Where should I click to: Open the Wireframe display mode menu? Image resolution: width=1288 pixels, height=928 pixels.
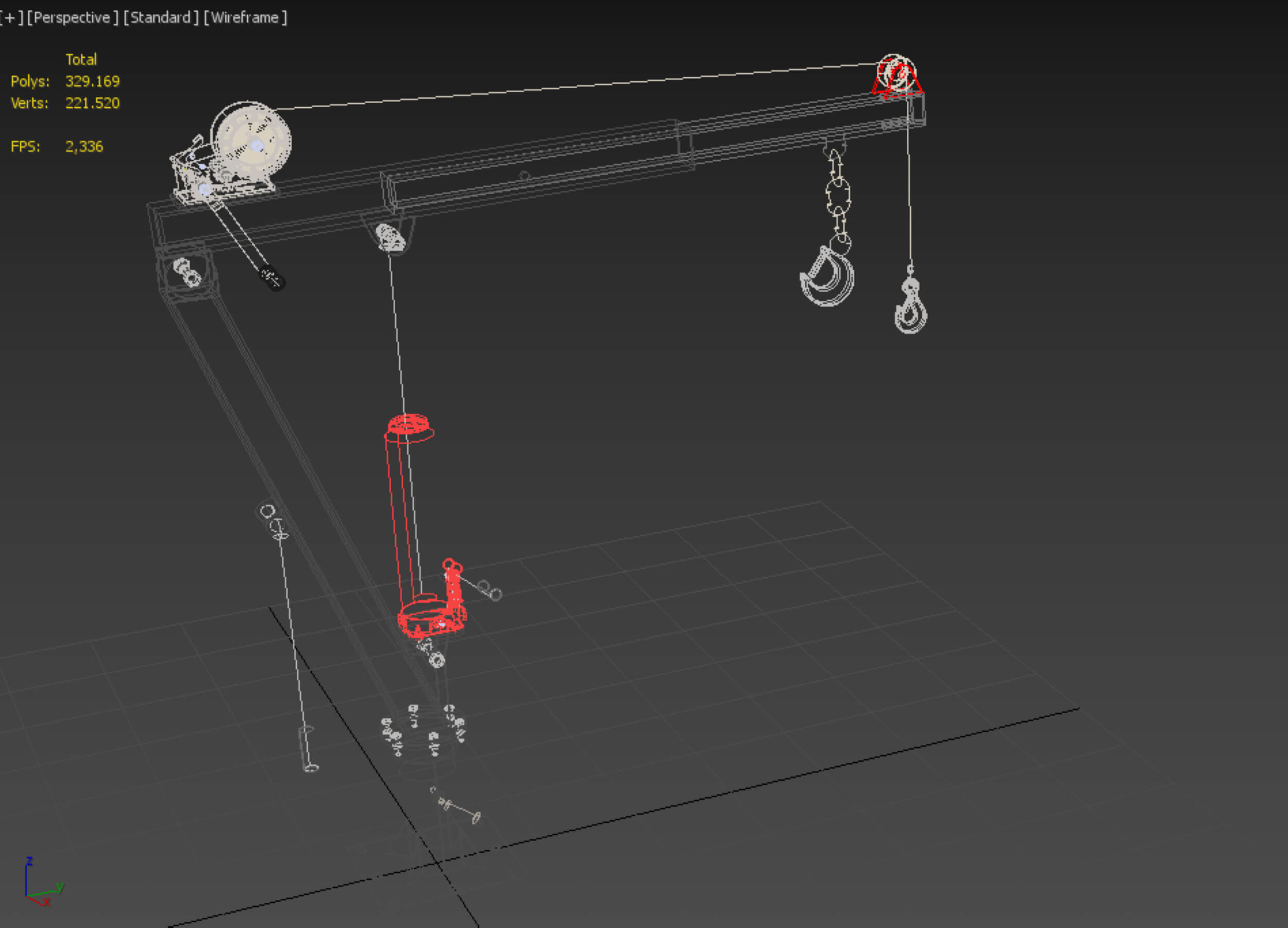[x=245, y=18]
